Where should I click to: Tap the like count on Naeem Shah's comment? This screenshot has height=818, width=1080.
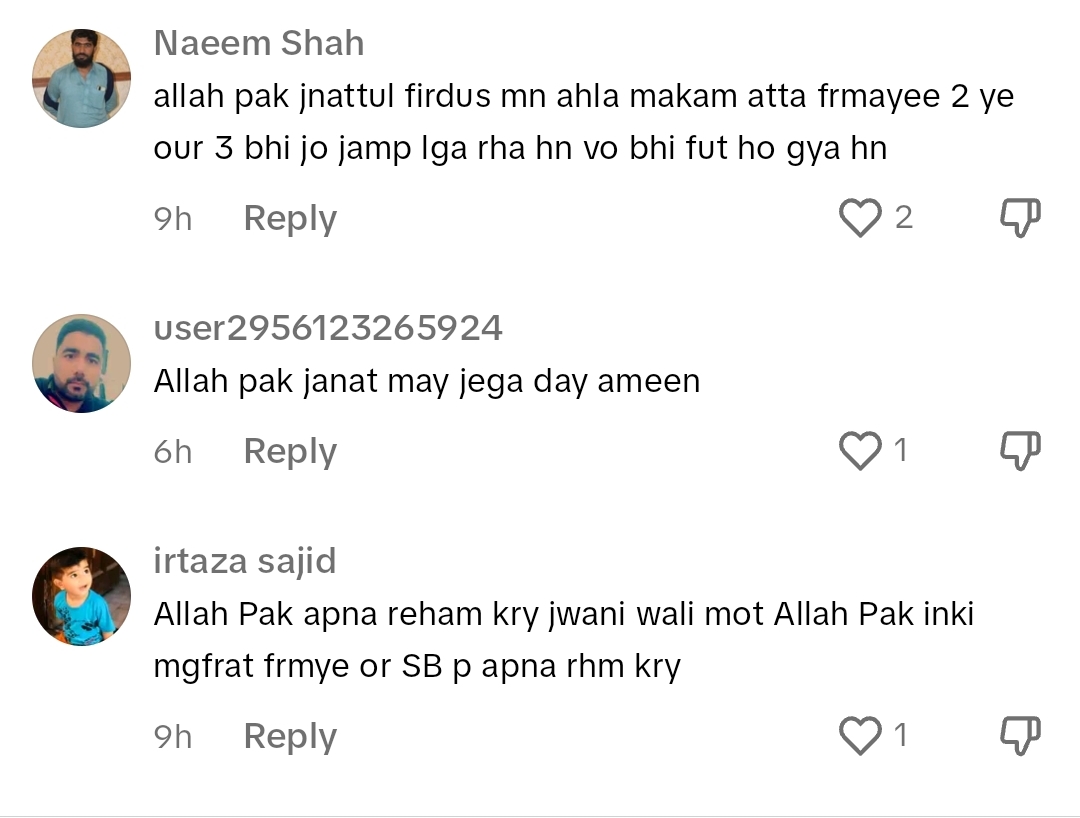pos(903,218)
